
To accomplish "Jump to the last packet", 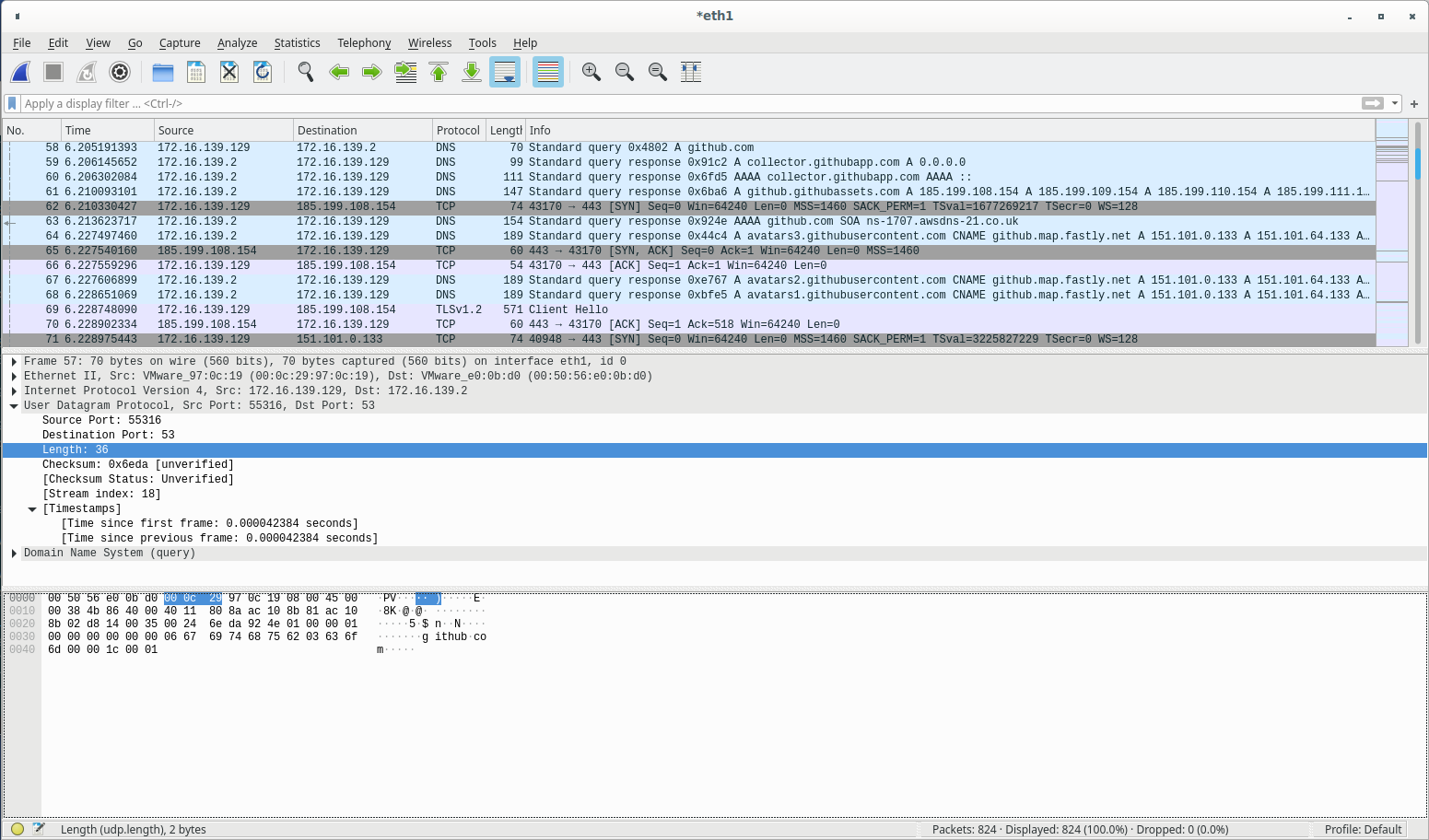I will (x=472, y=72).
